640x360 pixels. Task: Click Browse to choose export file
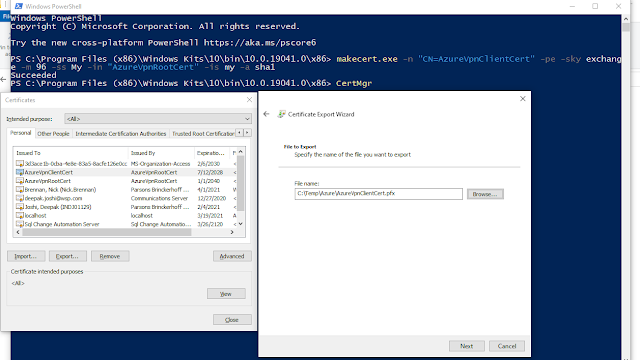point(485,194)
